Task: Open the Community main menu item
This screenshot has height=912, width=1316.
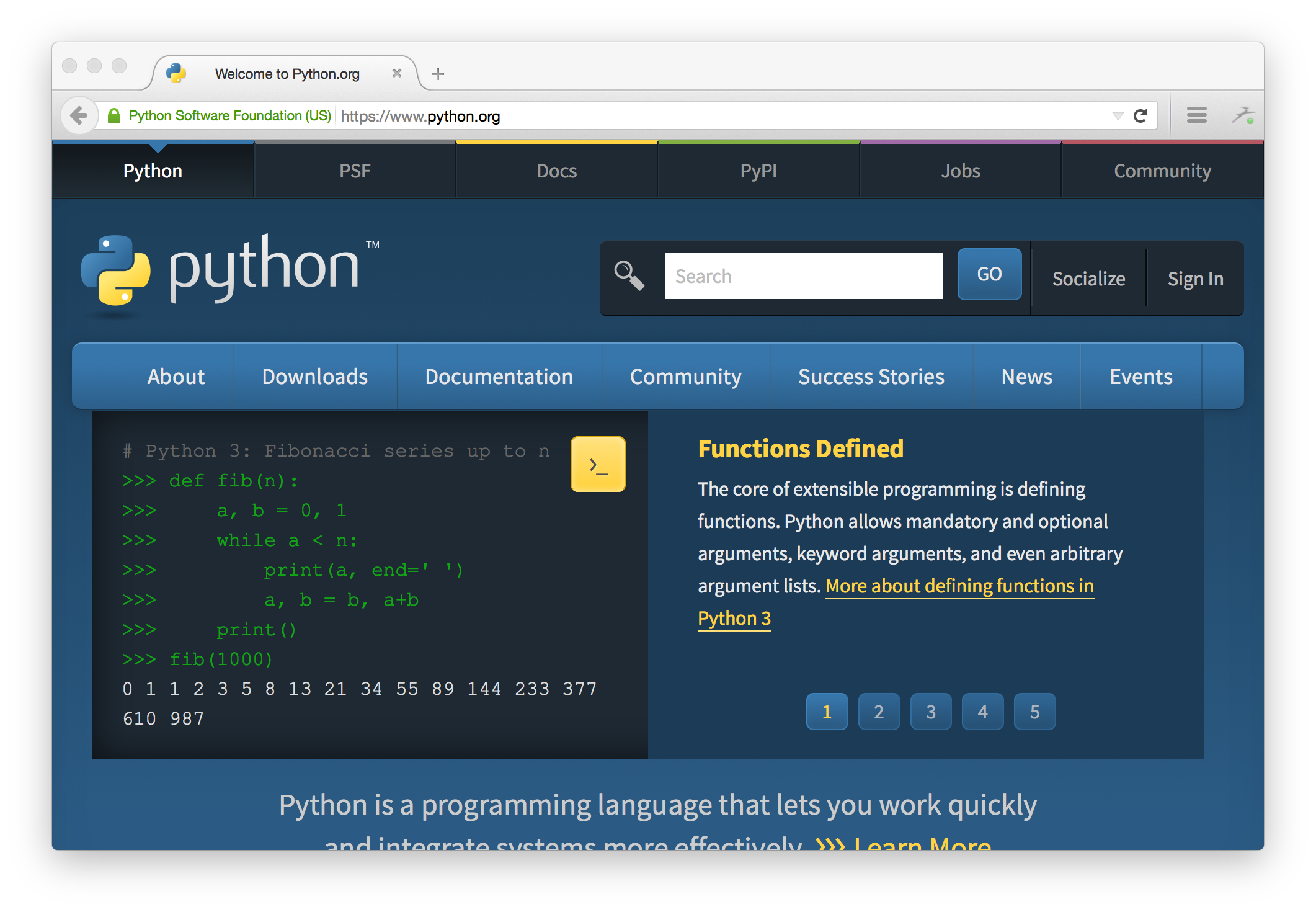Action: pos(685,377)
